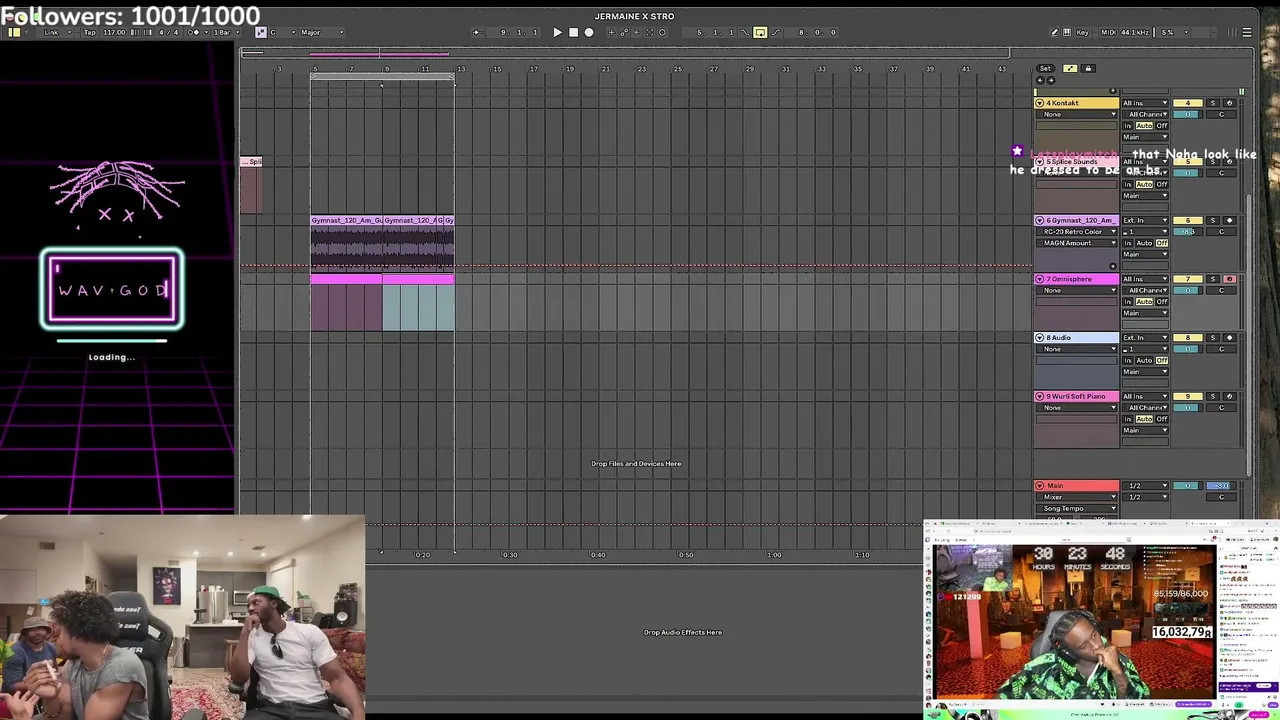Arm the 6 Gymnast track for recording
The width and height of the screenshot is (1280, 720).
(1230, 220)
